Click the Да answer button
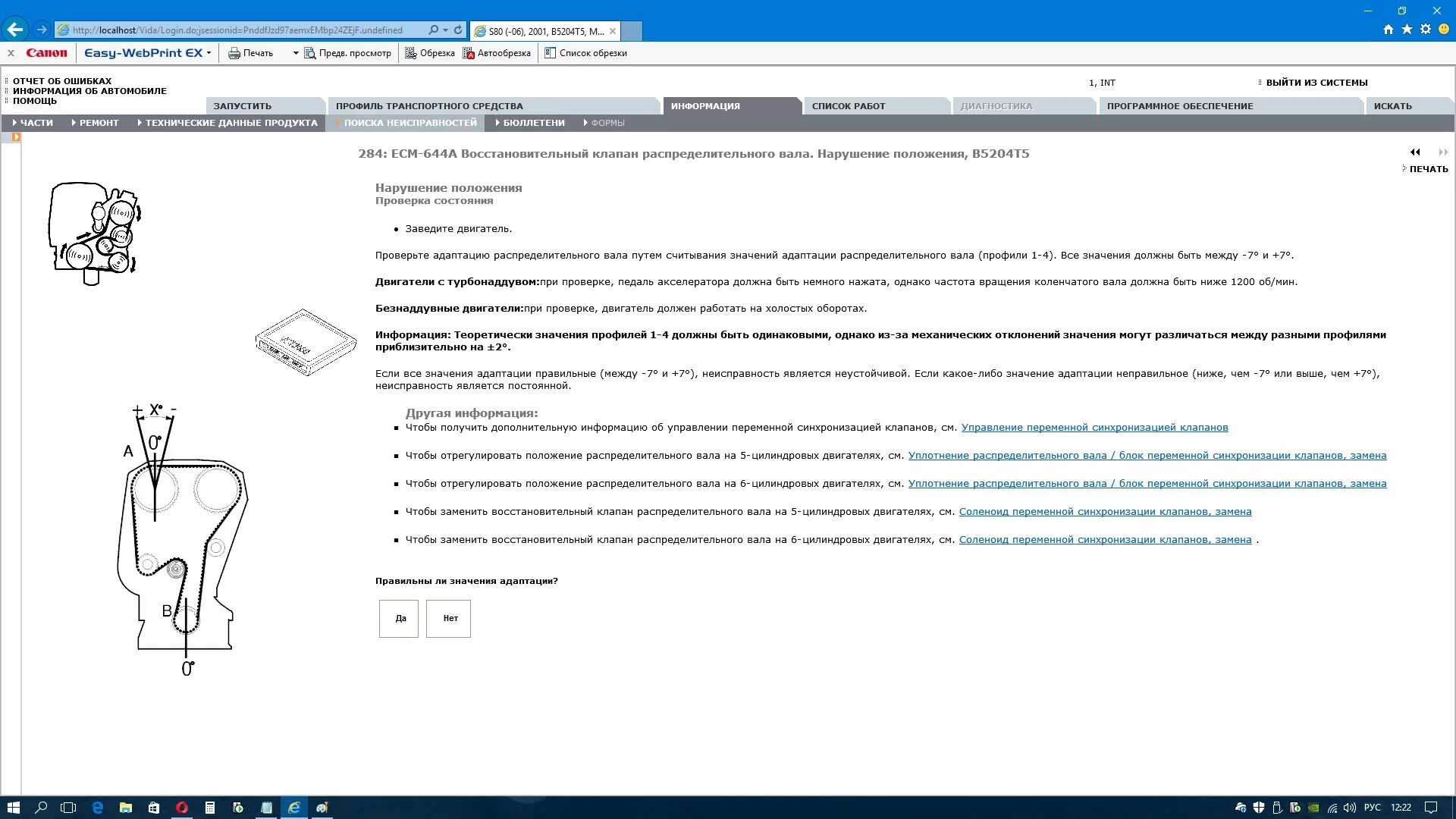Viewport: 1456px width, 819px height. (399, 619)
